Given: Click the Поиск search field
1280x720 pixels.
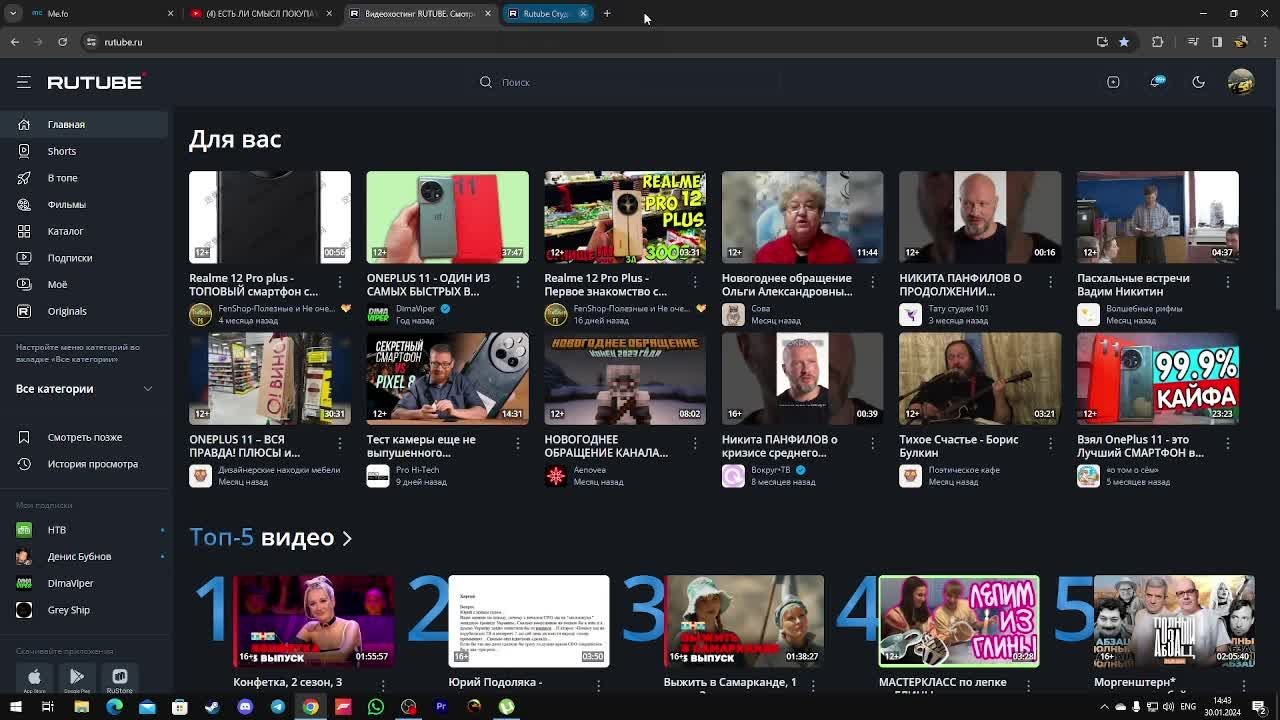Looking at the screenshot, I should 630,82.
